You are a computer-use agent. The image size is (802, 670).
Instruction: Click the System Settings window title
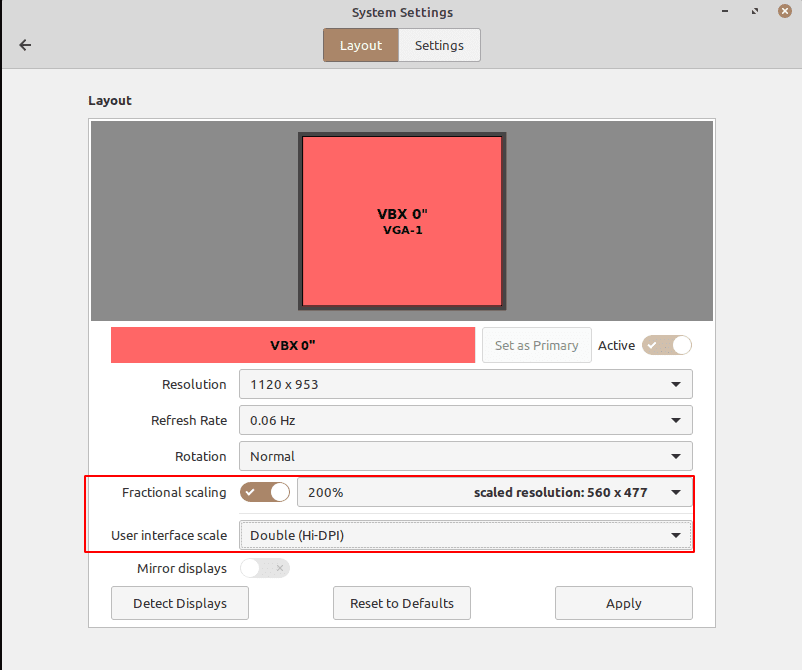tap(402, 12)
